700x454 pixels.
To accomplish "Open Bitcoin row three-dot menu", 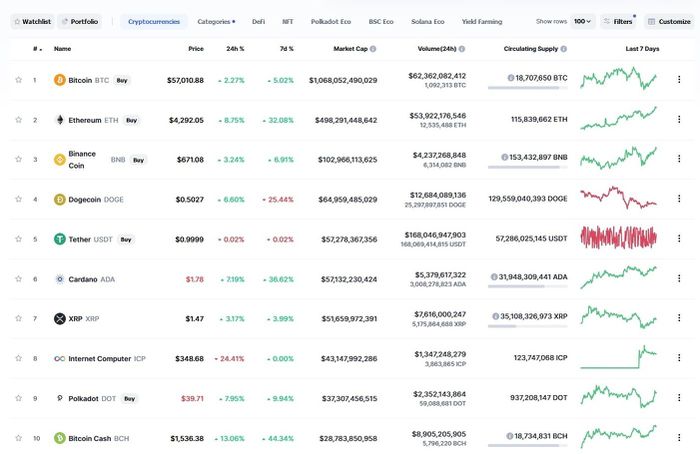I will point(679,79).
